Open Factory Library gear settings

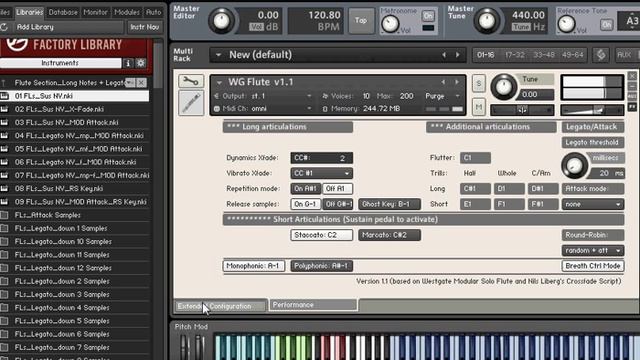pos(141,63)
